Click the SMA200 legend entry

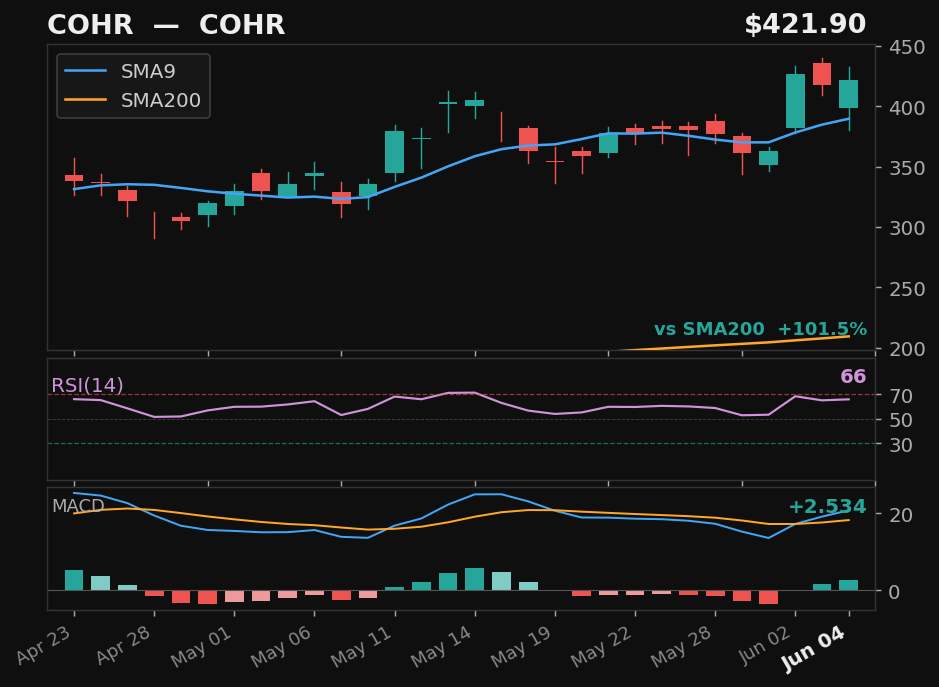[132, 100]
